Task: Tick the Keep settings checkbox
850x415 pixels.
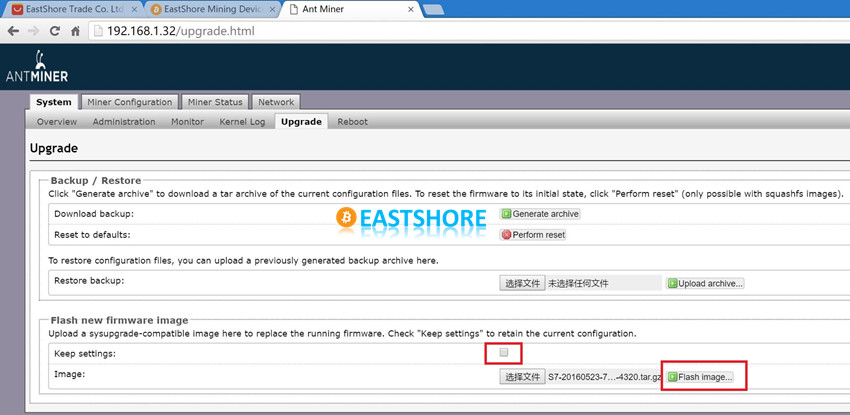Action: coord(504,353)
